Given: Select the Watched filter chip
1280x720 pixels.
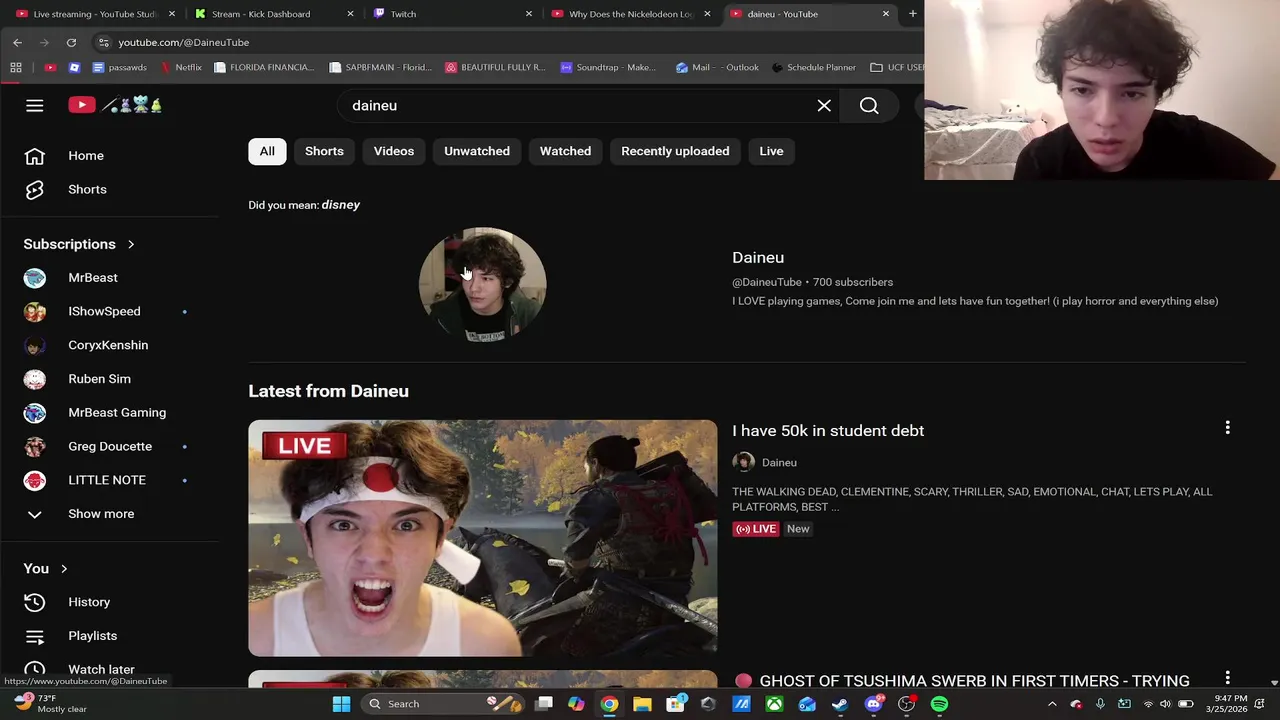Looking at the screenshot, I should tap(565, 151).
